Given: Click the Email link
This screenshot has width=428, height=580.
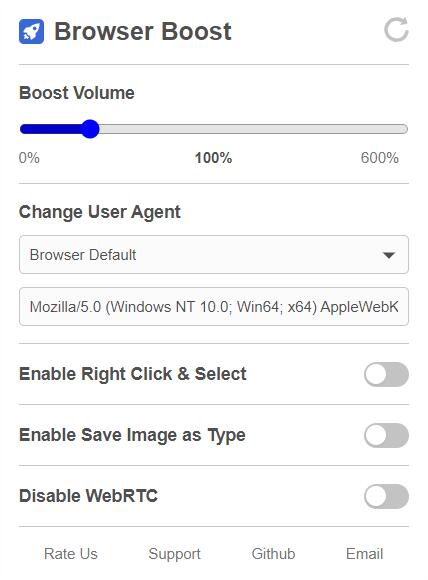Looking at the screenshot, I should (364, 554).
